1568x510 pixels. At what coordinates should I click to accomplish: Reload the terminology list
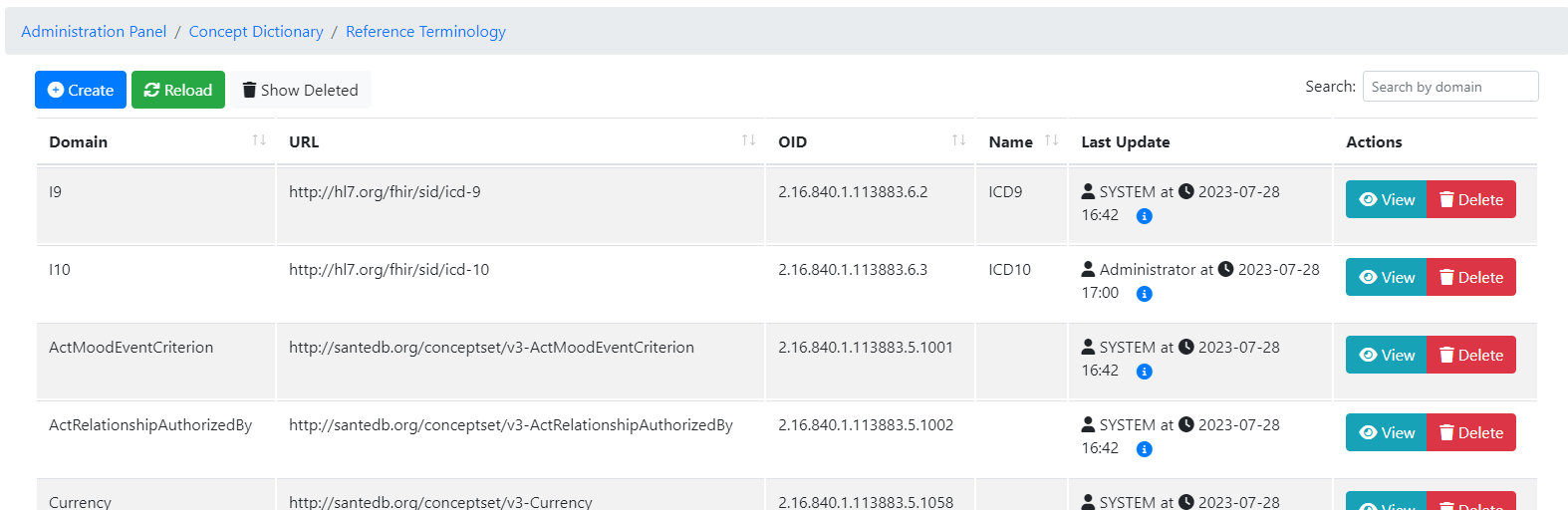pyautogui.click(x=178, y=90)
